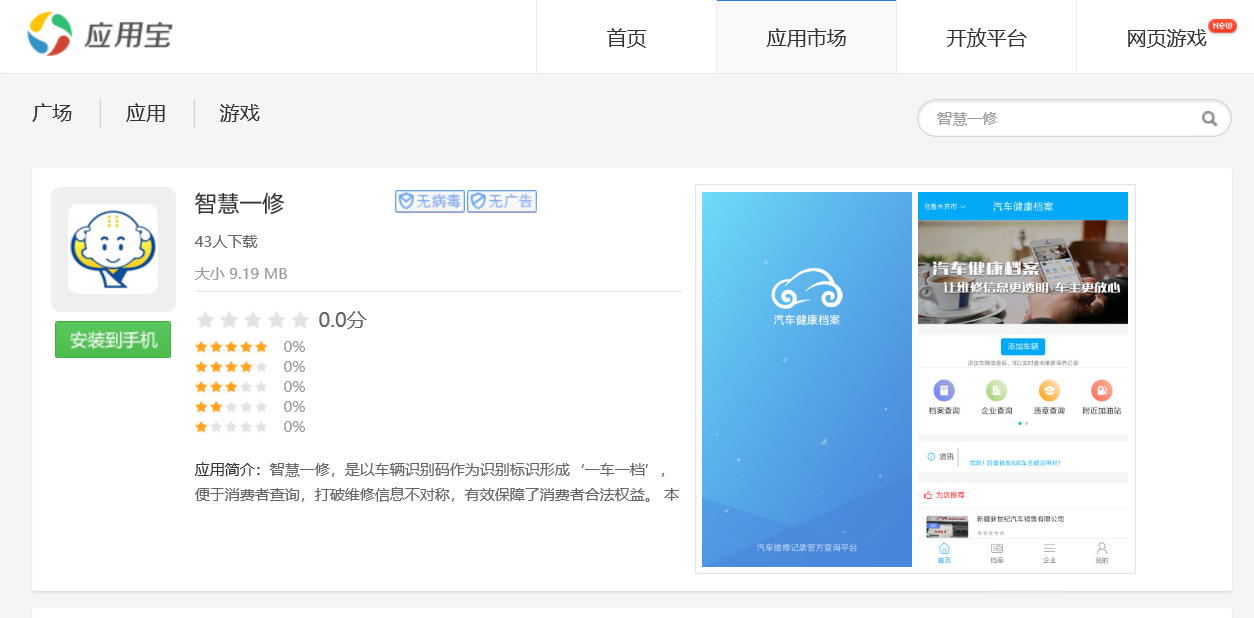Click the 我的 bottom icon in screenshot
This screenshot has width=1254, height=618.
coord(1102,553)
